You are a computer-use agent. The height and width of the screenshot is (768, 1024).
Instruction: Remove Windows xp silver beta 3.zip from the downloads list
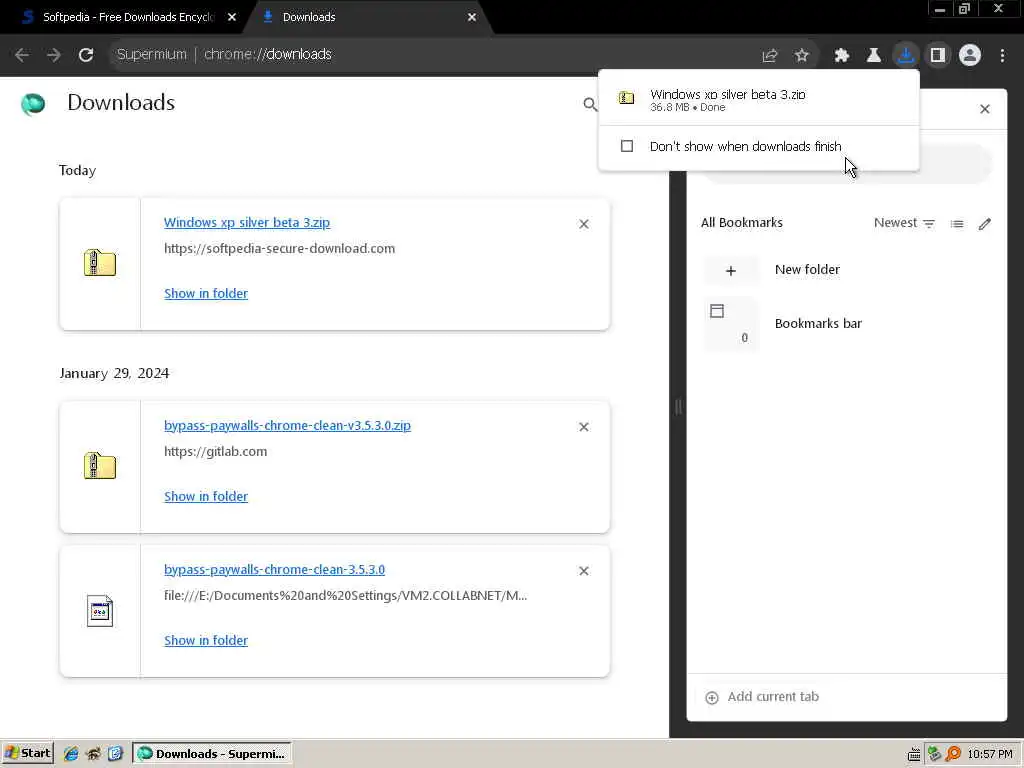584,224
